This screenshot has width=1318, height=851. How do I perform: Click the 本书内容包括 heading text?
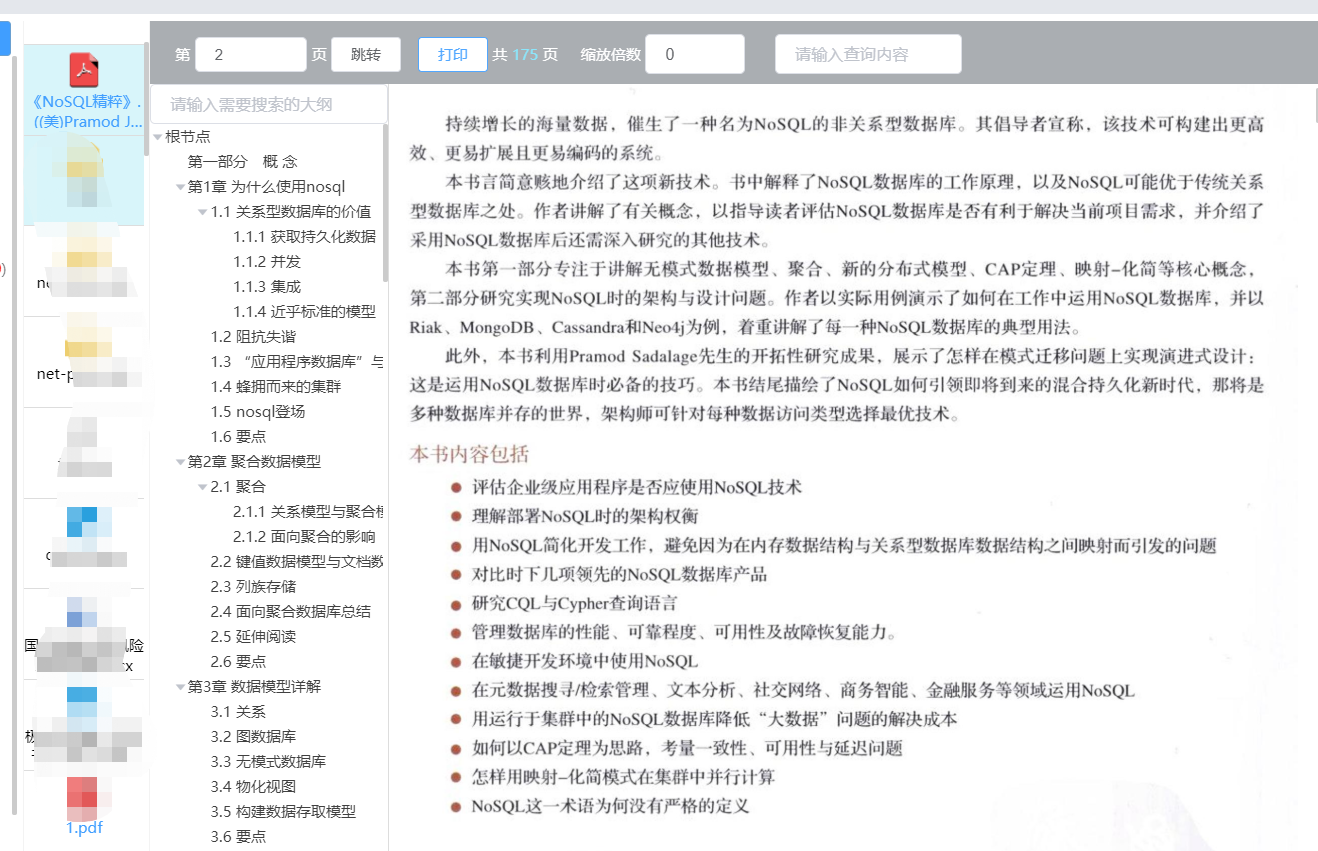coord(469,454)
